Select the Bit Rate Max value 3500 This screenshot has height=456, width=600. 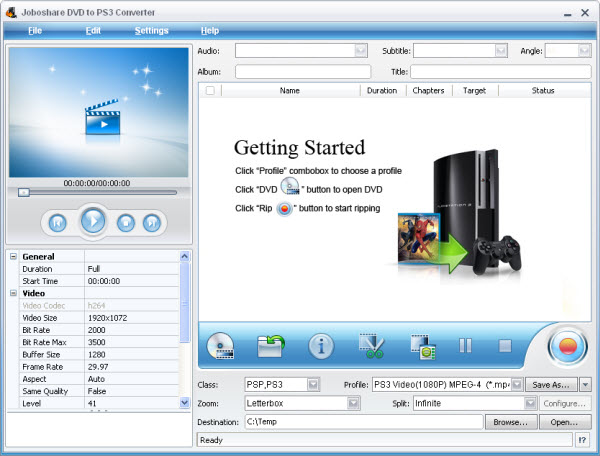[x=132, y=342]
